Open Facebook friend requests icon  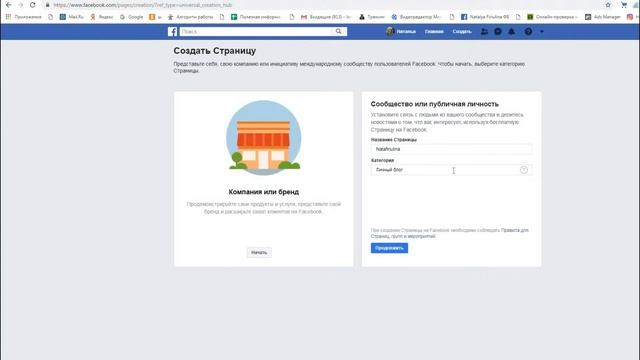[484, 31]
